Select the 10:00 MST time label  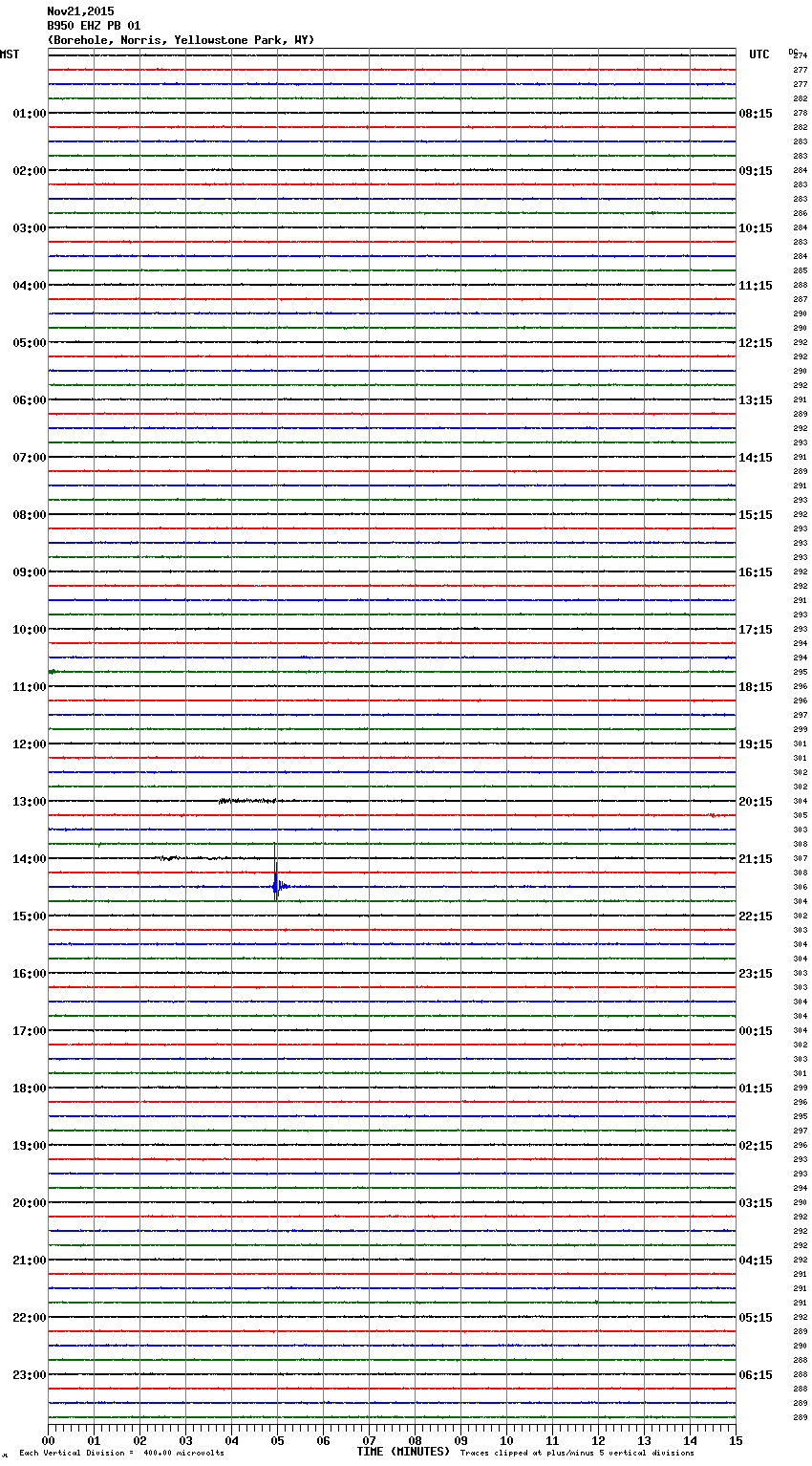point(30,630)
